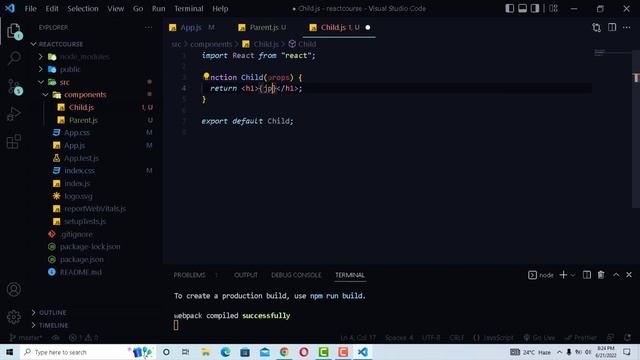This screenshot has width=640, height=360.
Task: Expand the OUTLINE section
Action: click(x=33, y=312)
